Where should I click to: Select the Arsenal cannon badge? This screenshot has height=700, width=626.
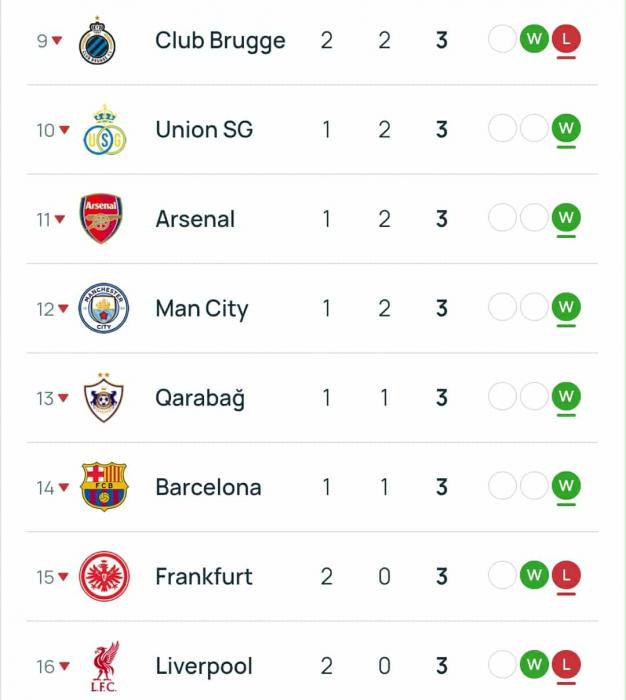pyautogui.click(x=101, y=219)
